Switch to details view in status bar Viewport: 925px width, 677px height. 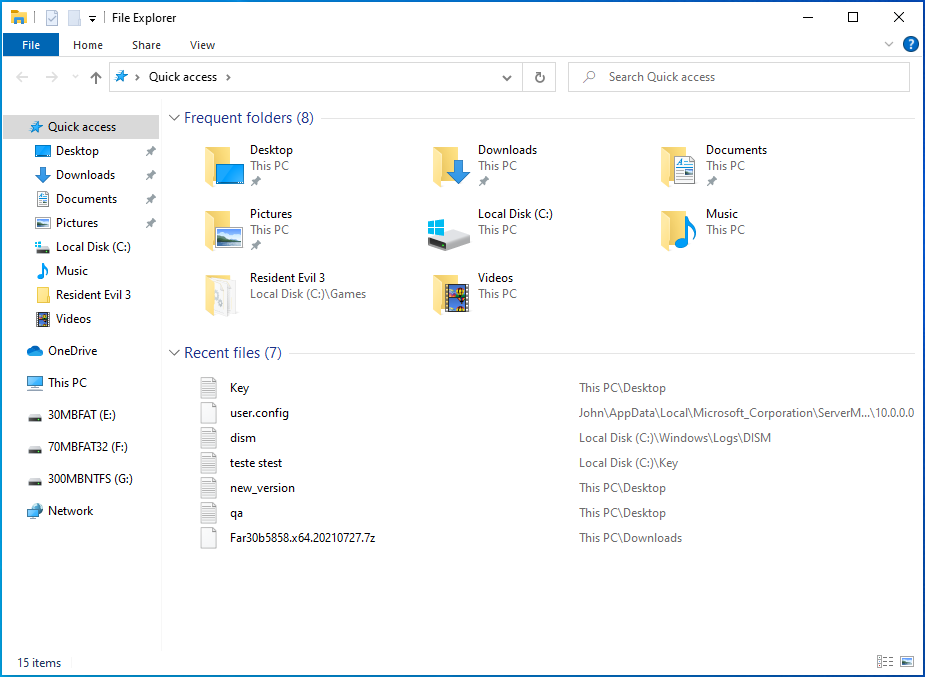pos(884,662)
